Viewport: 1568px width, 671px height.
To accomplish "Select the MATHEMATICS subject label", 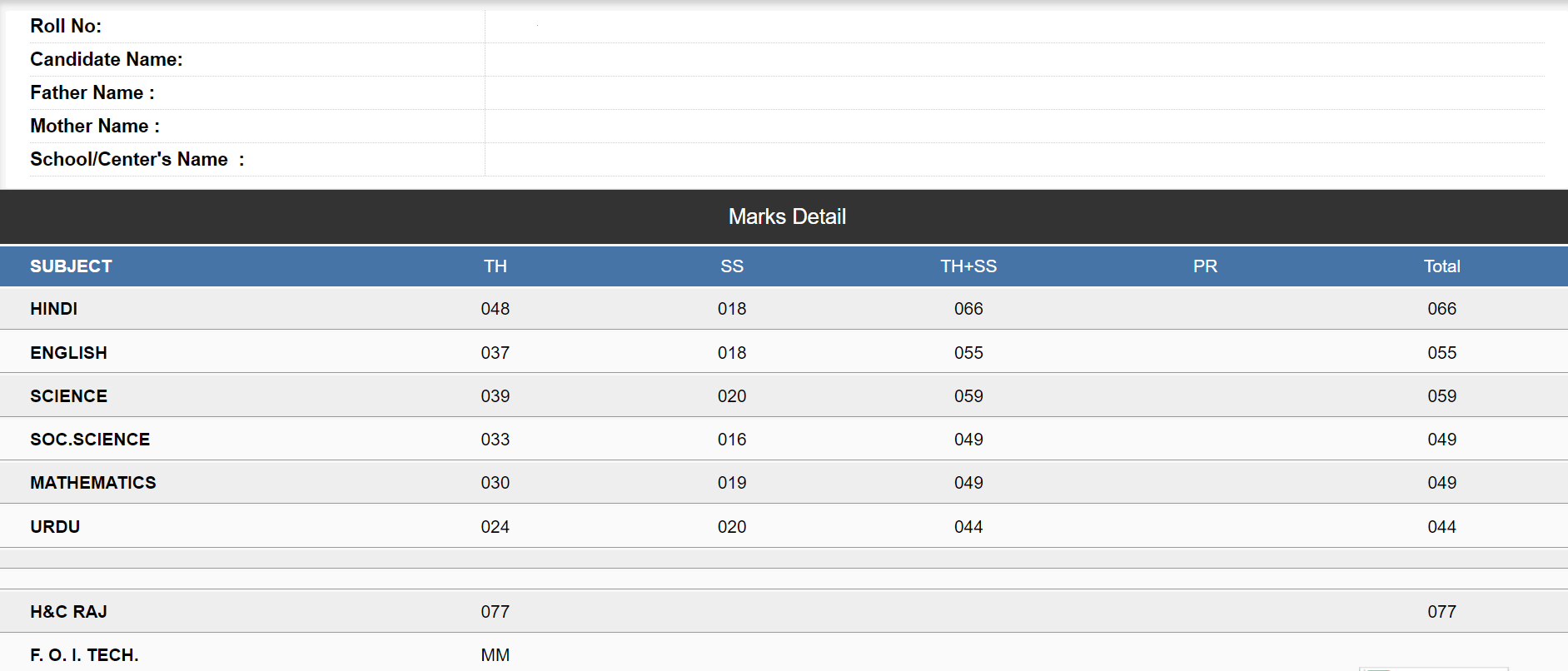I will 93,483.
